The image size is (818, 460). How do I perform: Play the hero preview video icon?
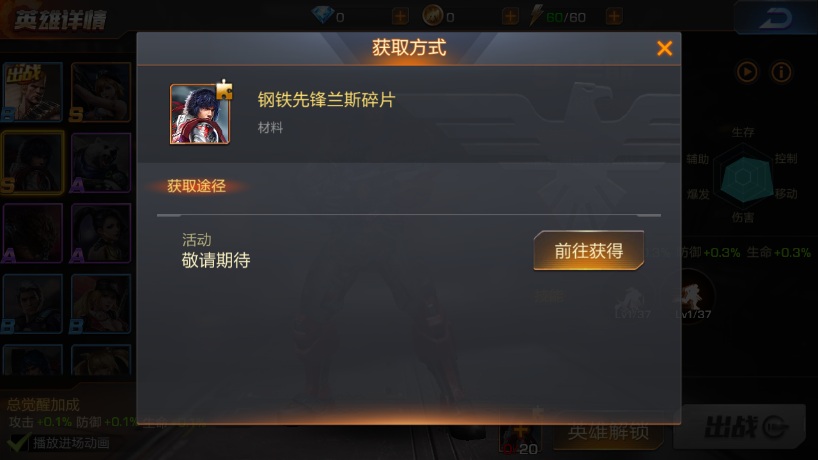pyautogui.click(x=747, y=72)
